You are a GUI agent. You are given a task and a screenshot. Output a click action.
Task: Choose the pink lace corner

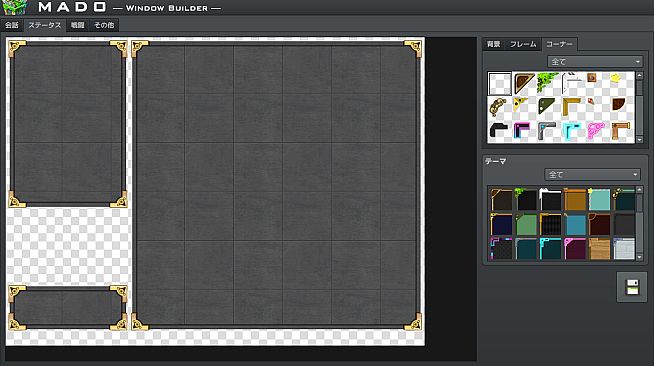[x=596, y=131]
